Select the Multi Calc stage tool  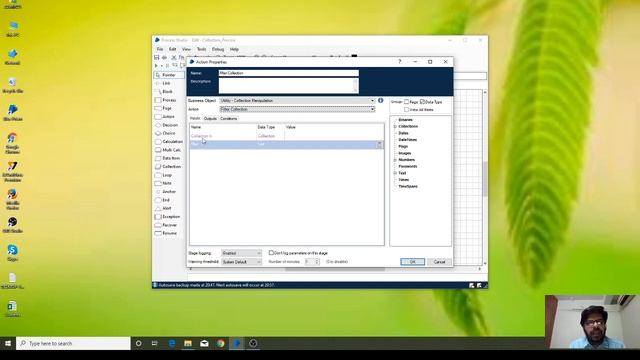tap(169, 150)
